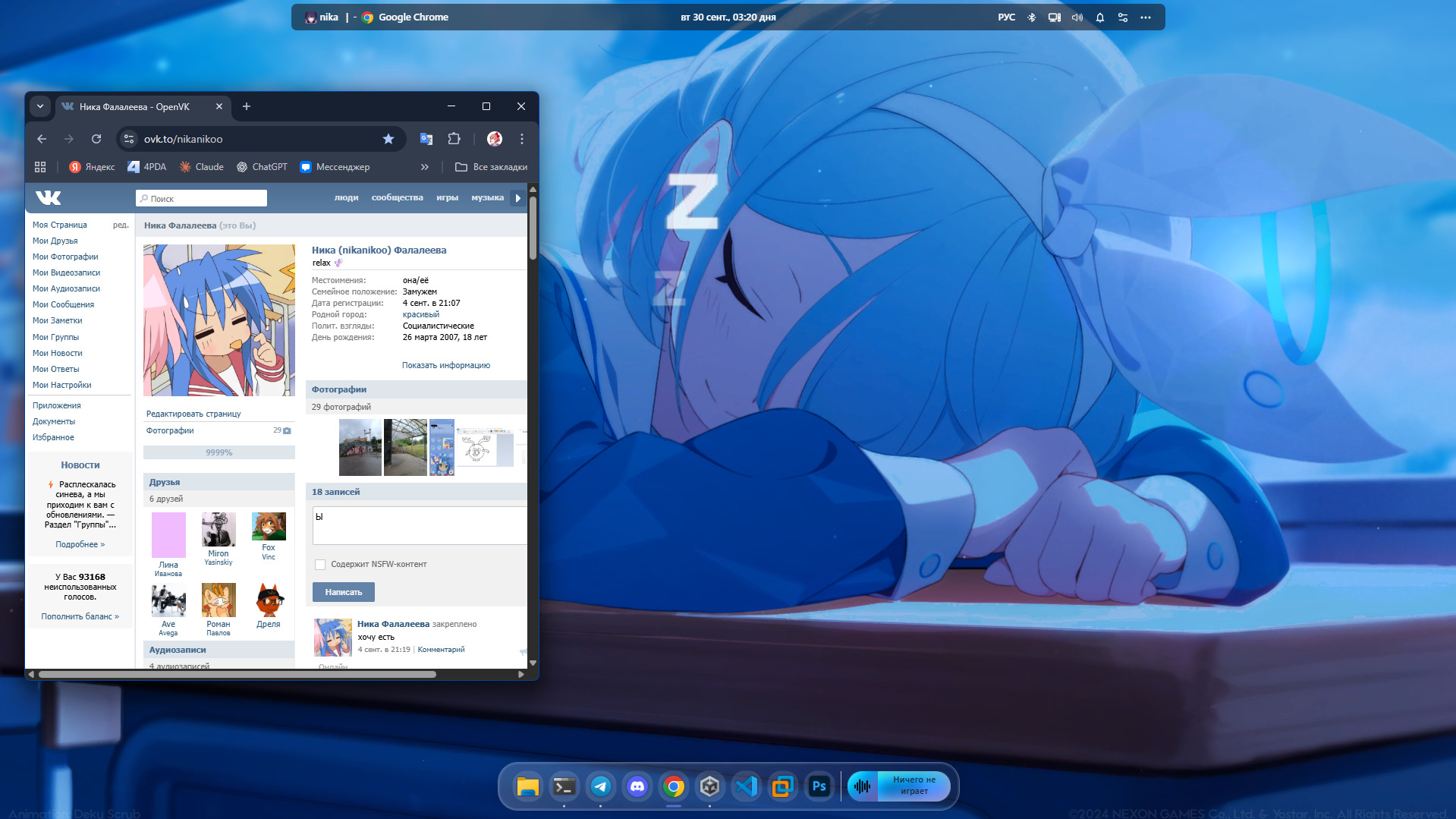Reload the page with refresh icon

click(x=96, y=139)
